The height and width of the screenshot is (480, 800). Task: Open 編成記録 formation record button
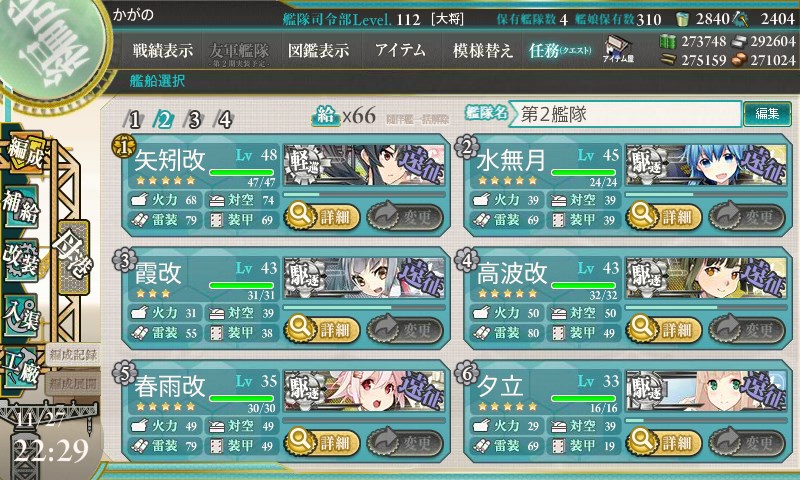tap(72, 355)
